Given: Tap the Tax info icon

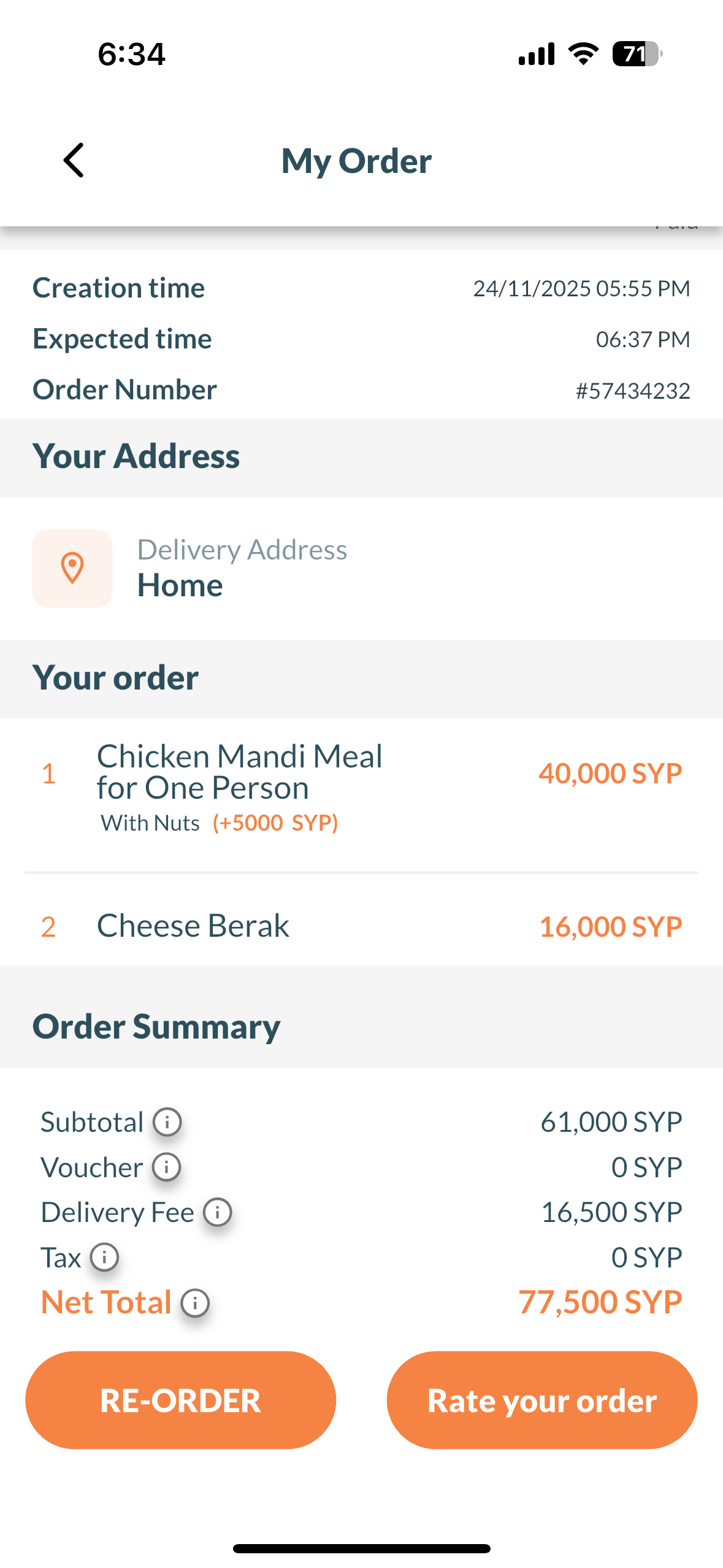Looking at the screenshot, I should (104, 1257).
